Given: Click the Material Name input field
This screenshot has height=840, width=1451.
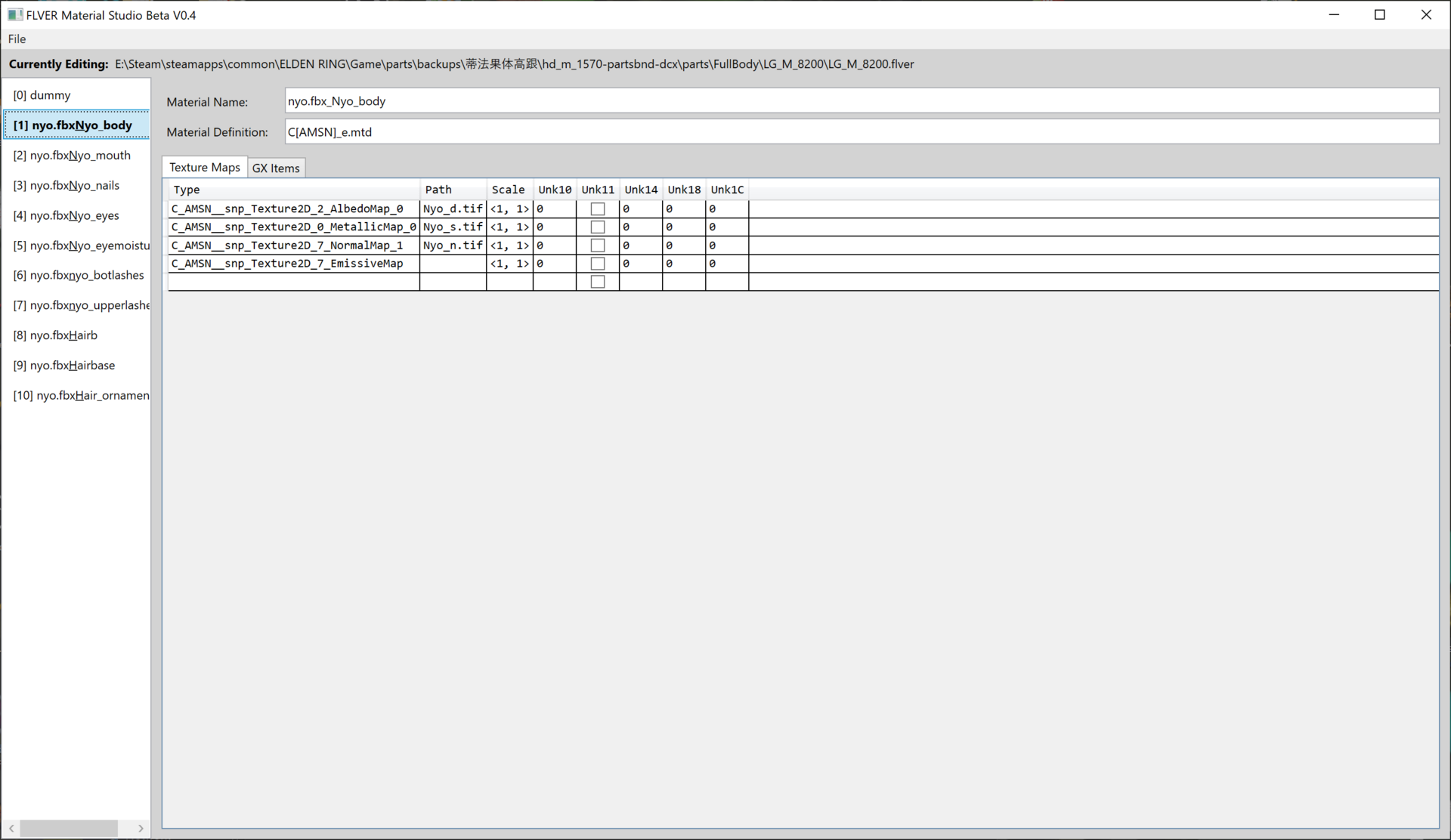Looking at the screenshot, I should [862, 101].
